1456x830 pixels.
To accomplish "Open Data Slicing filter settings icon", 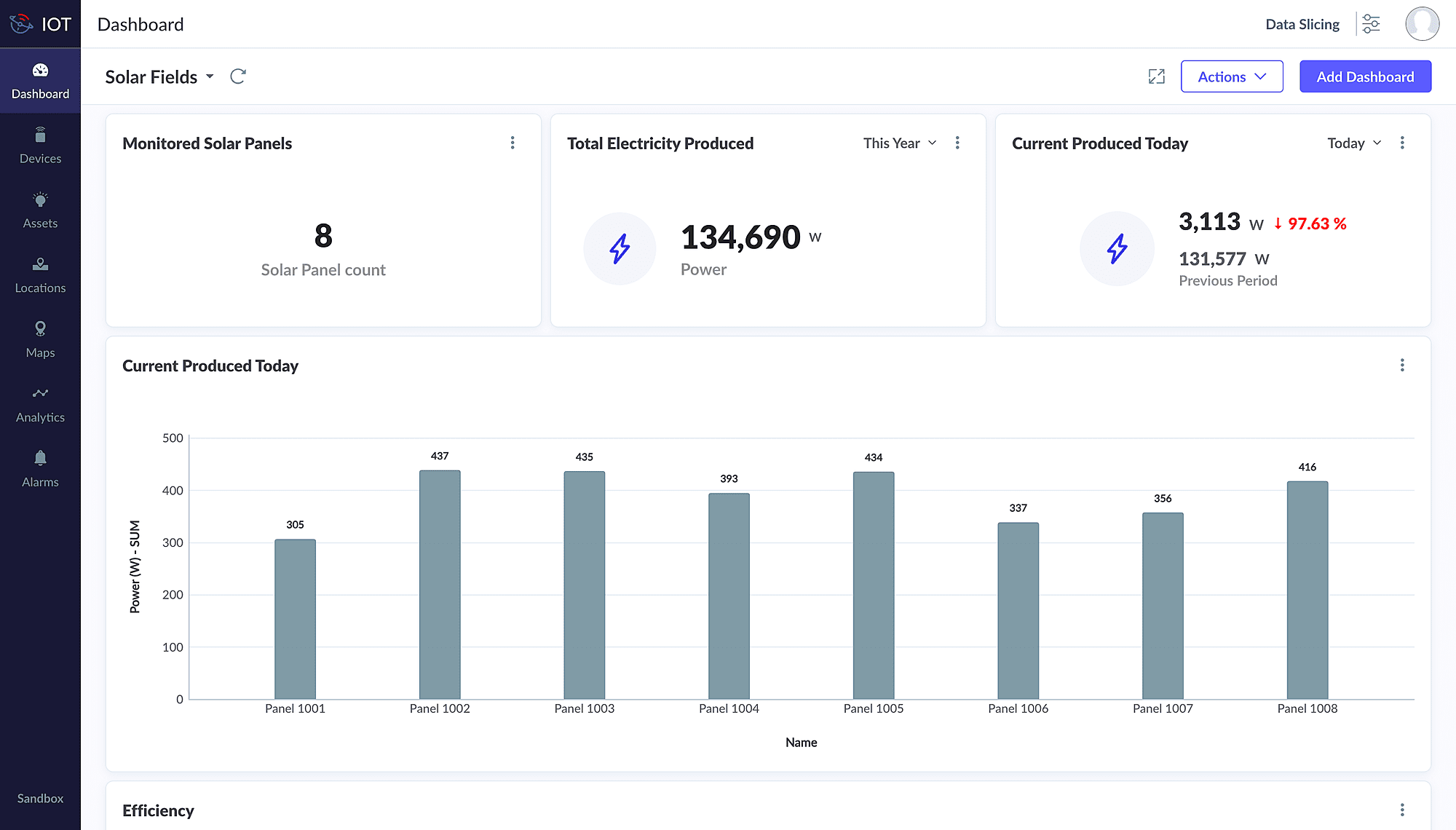I will pyautogui.click(x=1371, y=24).
